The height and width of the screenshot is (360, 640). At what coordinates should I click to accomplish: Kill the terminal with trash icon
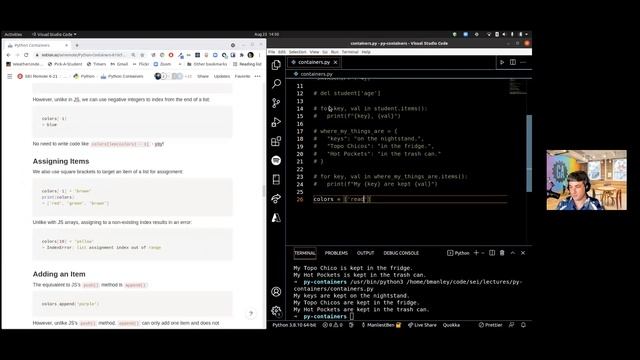click(x=502, y=253)
